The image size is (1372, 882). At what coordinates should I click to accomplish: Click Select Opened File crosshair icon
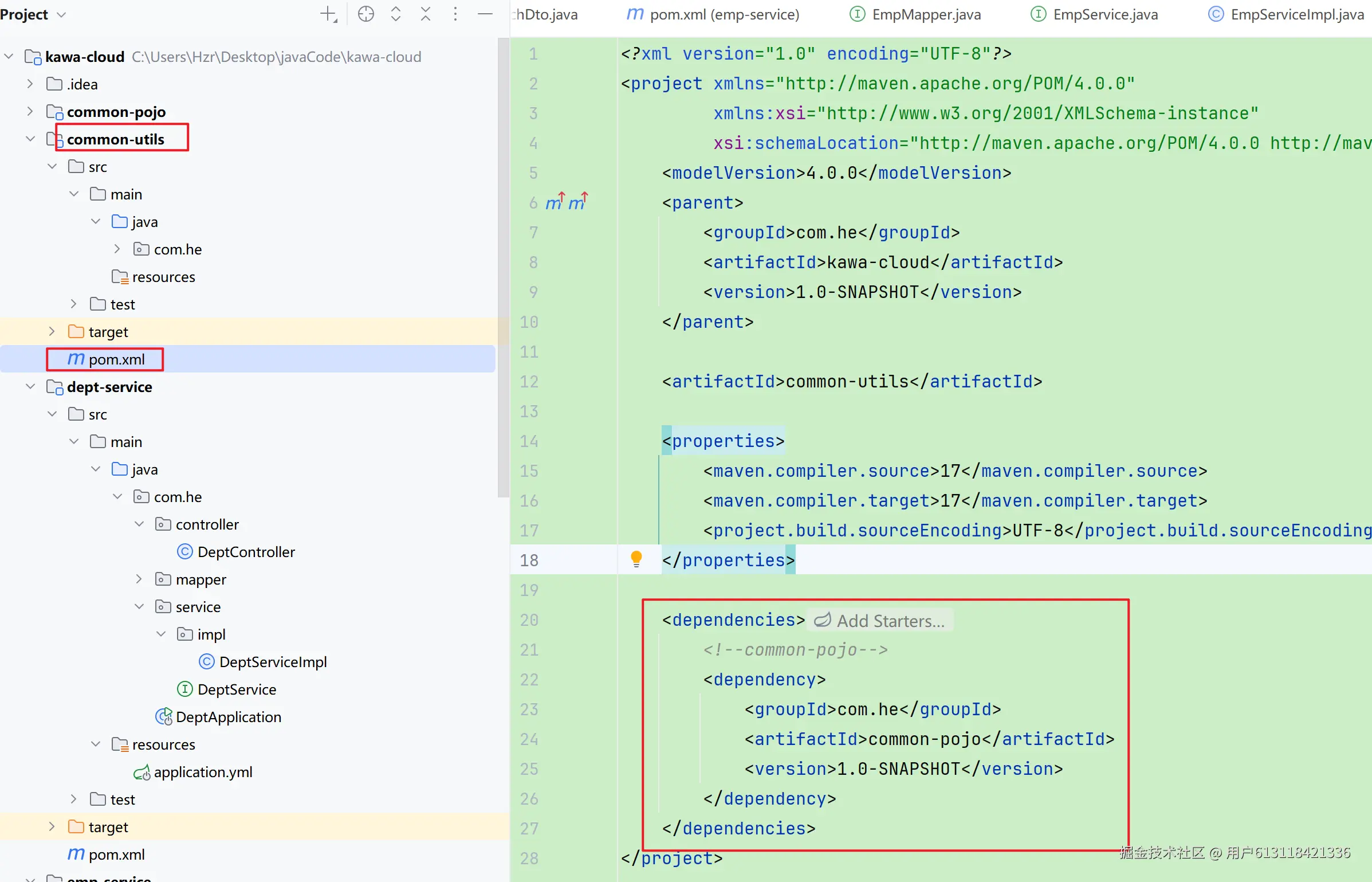tap(365, 14)
